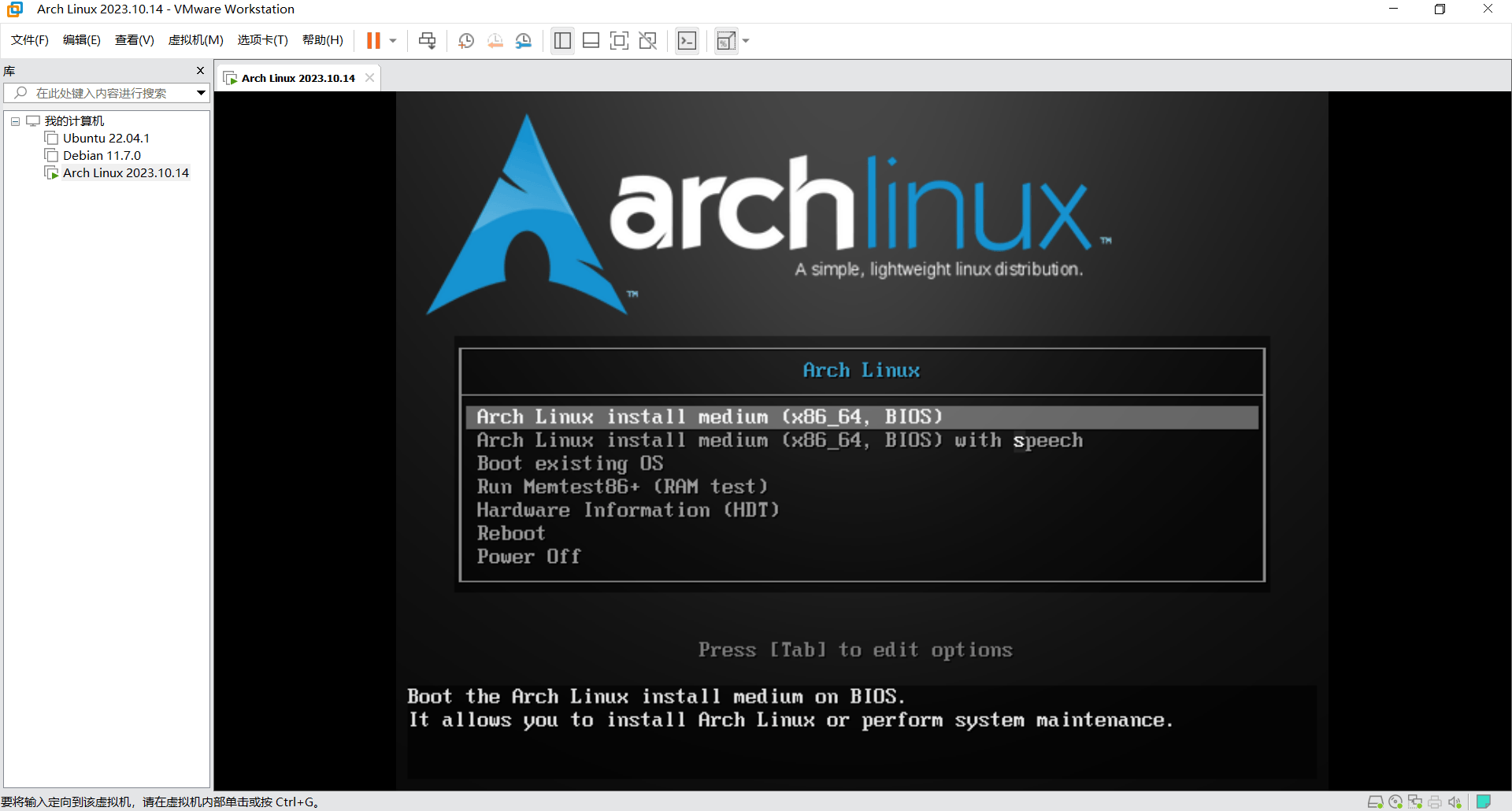Open power options dropdown beside pause
The width and height of the screenshot is (1512, 811).
pyautogui.click(x=393, y=41)
